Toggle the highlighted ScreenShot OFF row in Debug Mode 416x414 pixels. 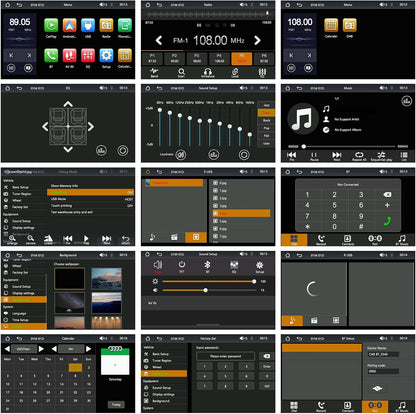click(91, 192)
